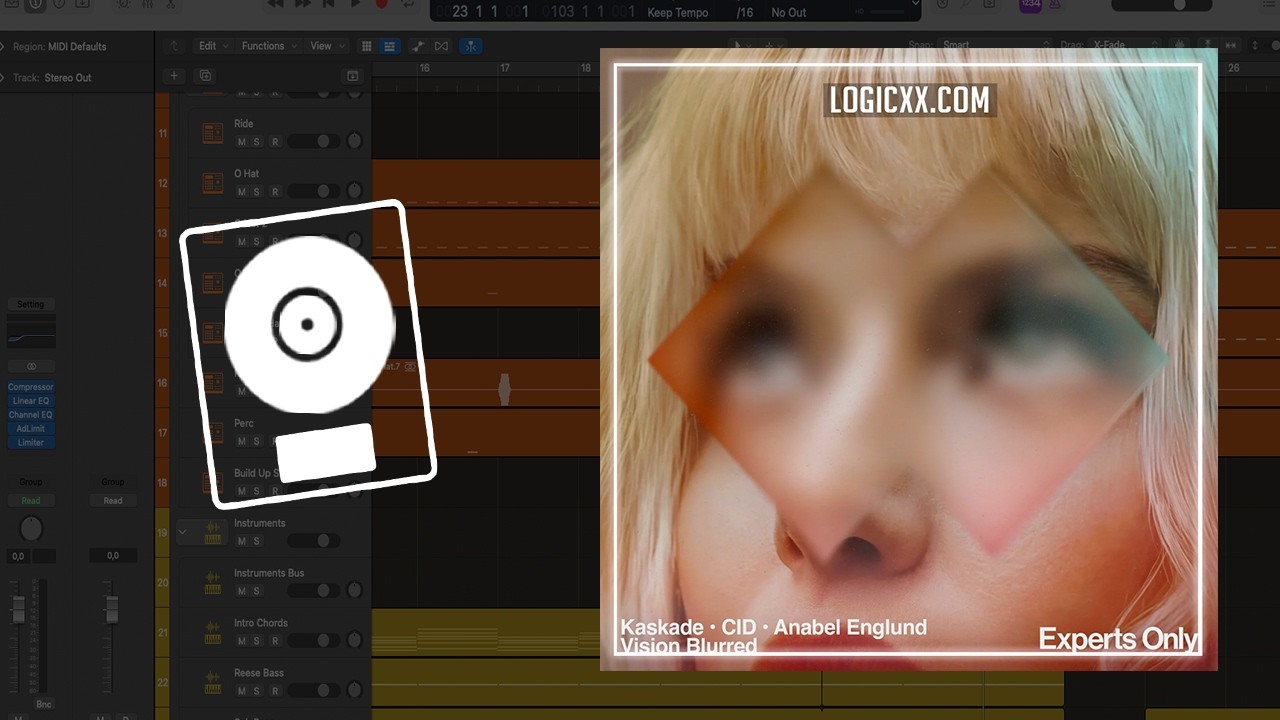This screenshot has width=1280, height=720.
Task: Open the Compressor plug-in slot
Action: [31, 387]
